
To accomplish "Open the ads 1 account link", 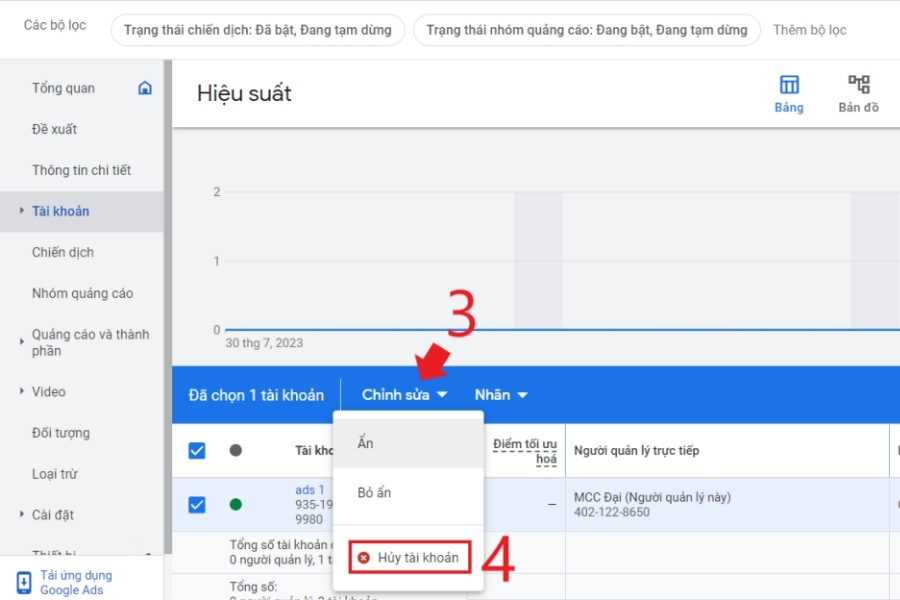I will (309, 490).
